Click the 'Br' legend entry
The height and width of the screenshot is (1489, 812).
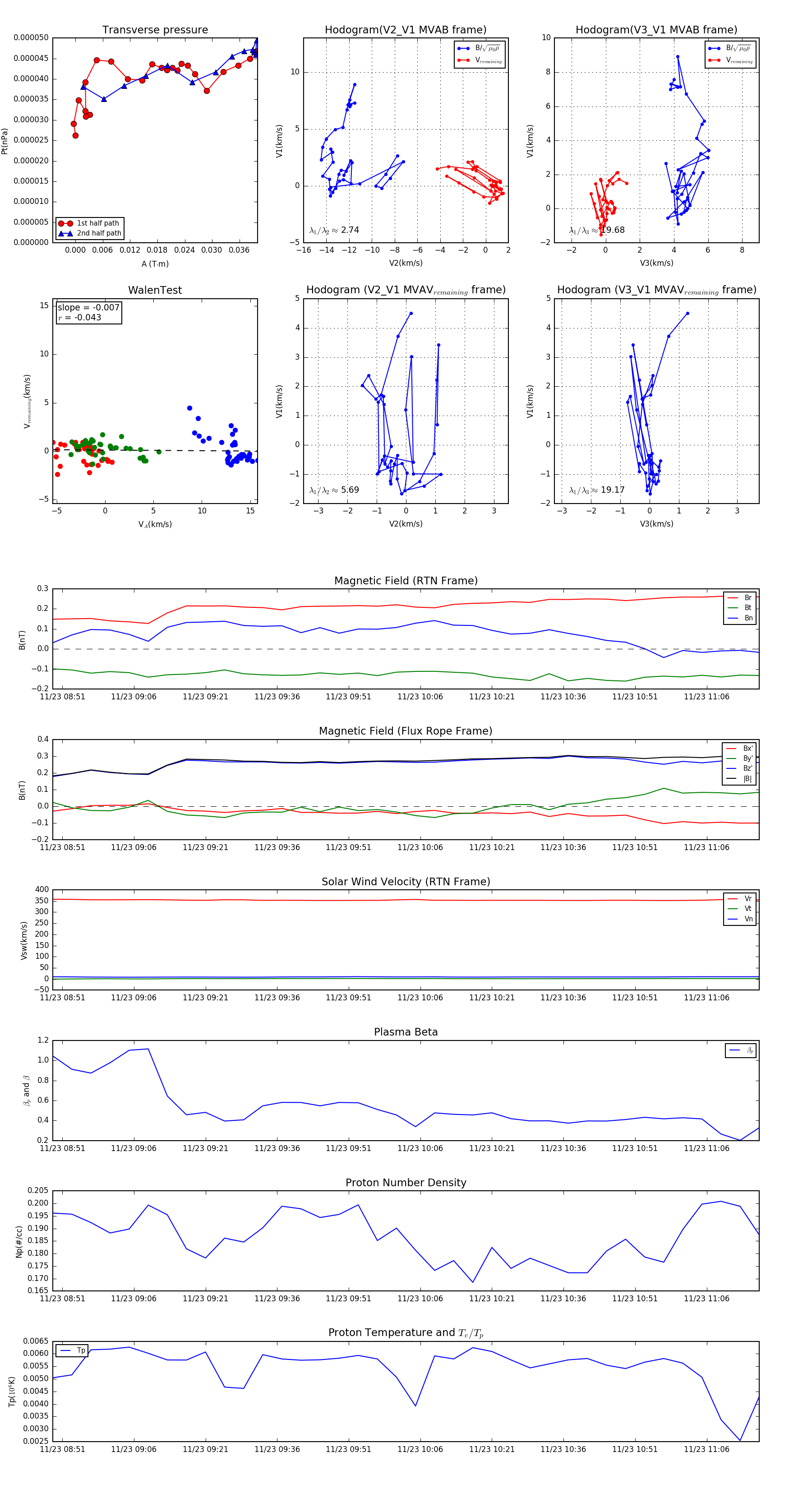[740, 598]
